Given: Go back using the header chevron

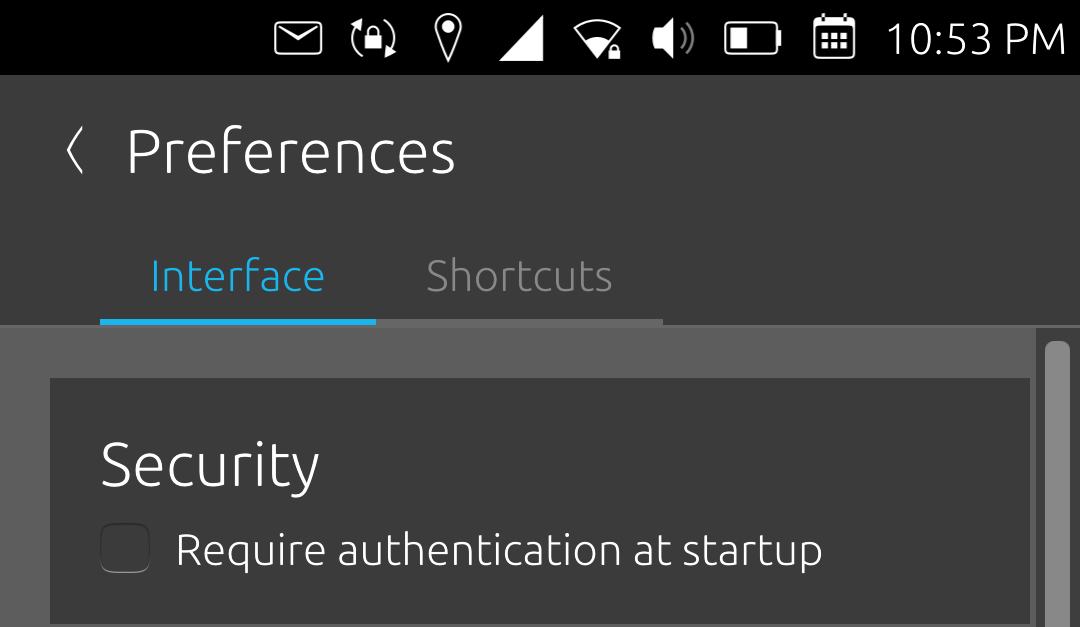Looking at the screenshot, I should pos(74,152).
